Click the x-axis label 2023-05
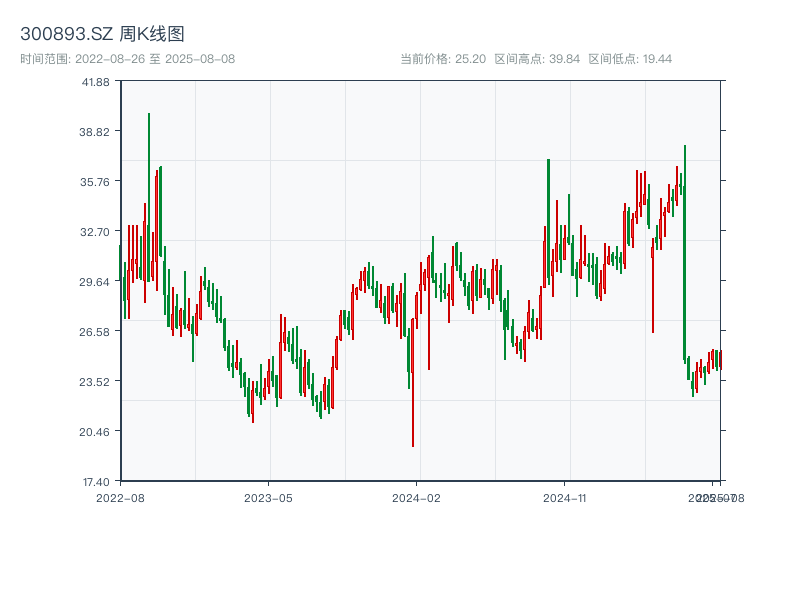Viewport: 800px width, 600px height. tap(268, 498)
